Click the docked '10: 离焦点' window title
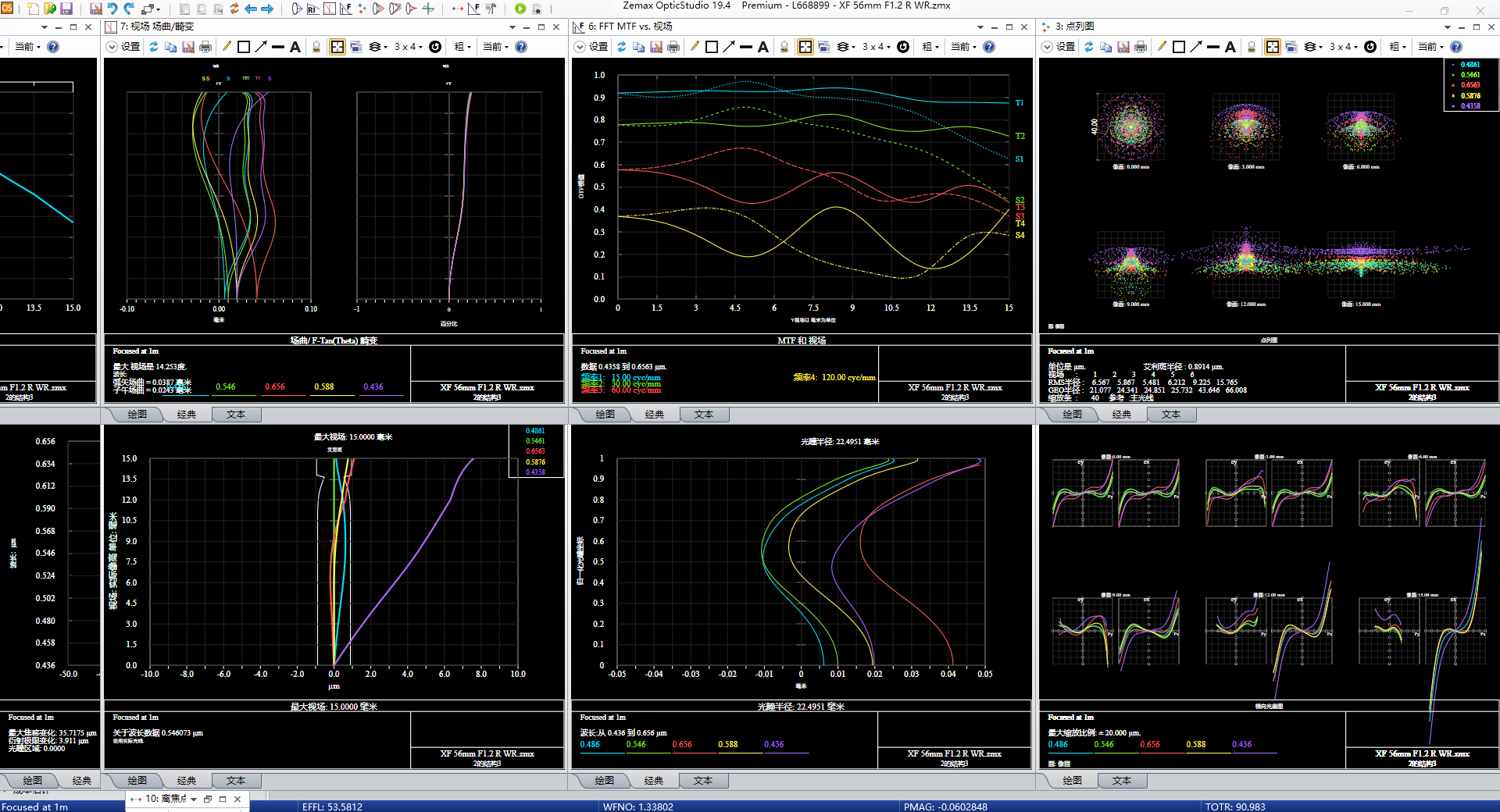Viewport: 1500px width, 812px height. [x=165, y=799]
